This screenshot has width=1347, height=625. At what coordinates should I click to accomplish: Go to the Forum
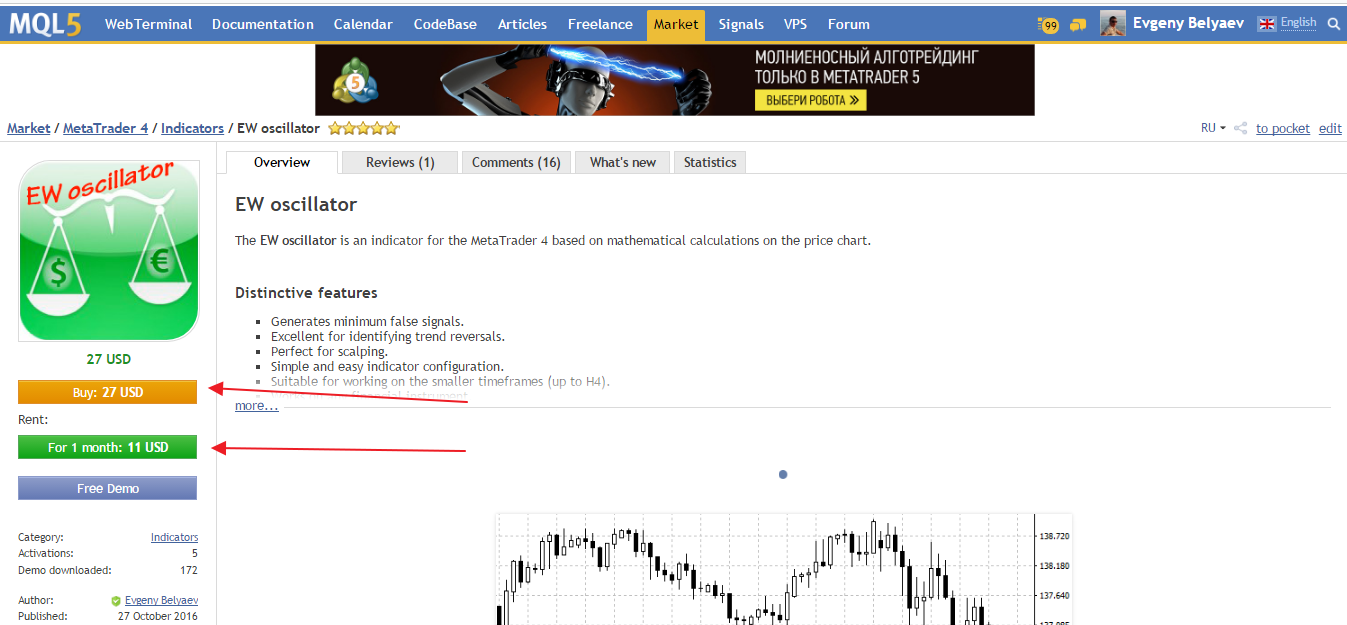point(849,24)
